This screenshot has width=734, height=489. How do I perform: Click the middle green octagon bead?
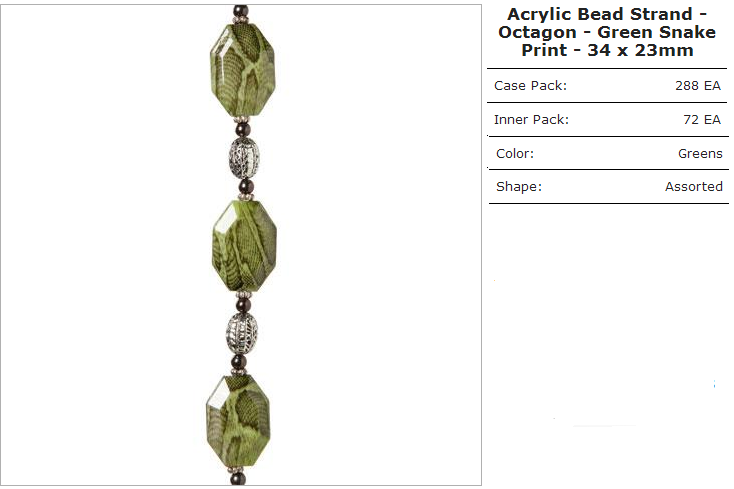[x=244, y=245]
